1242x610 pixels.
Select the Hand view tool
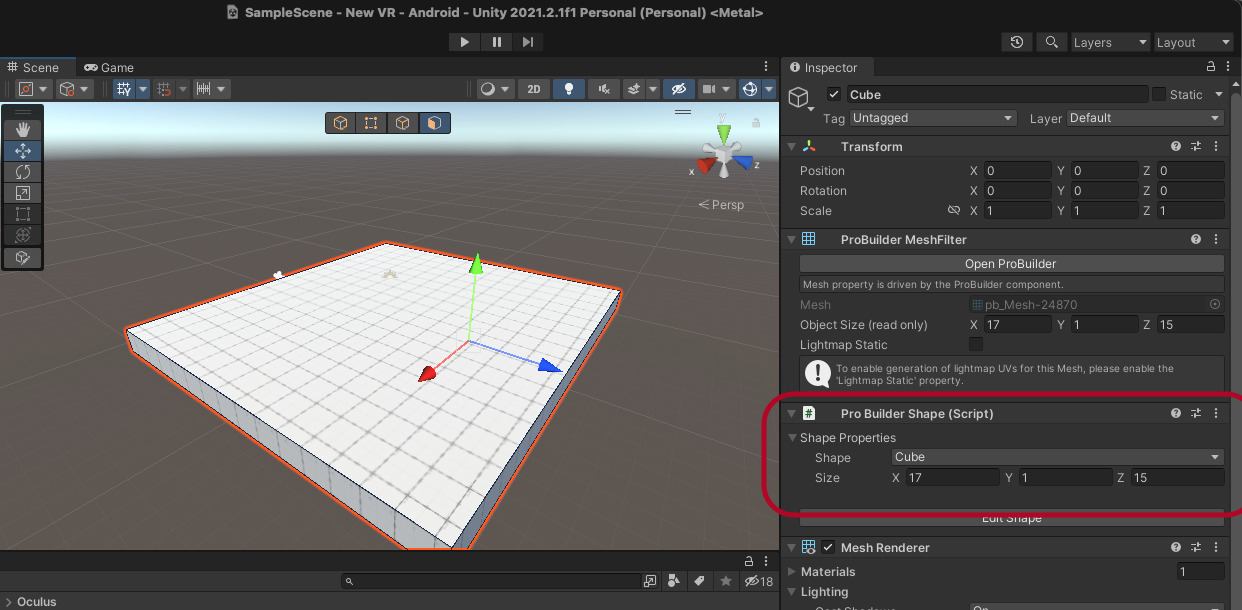(x=23, y=130)
